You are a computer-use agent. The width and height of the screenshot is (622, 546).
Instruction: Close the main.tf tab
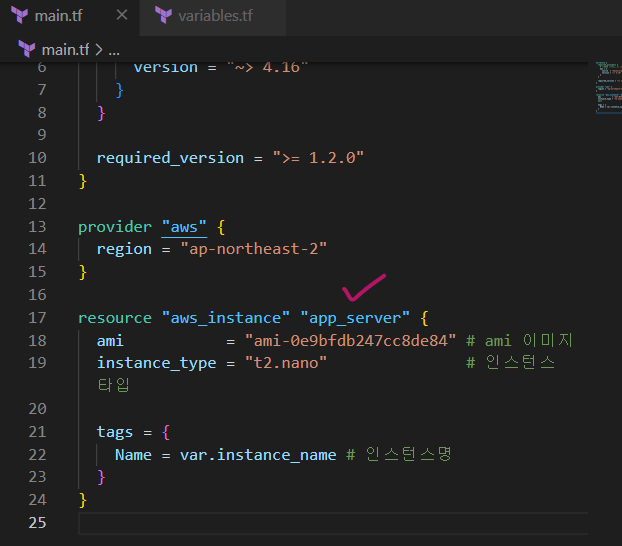[x=121, y=17]
